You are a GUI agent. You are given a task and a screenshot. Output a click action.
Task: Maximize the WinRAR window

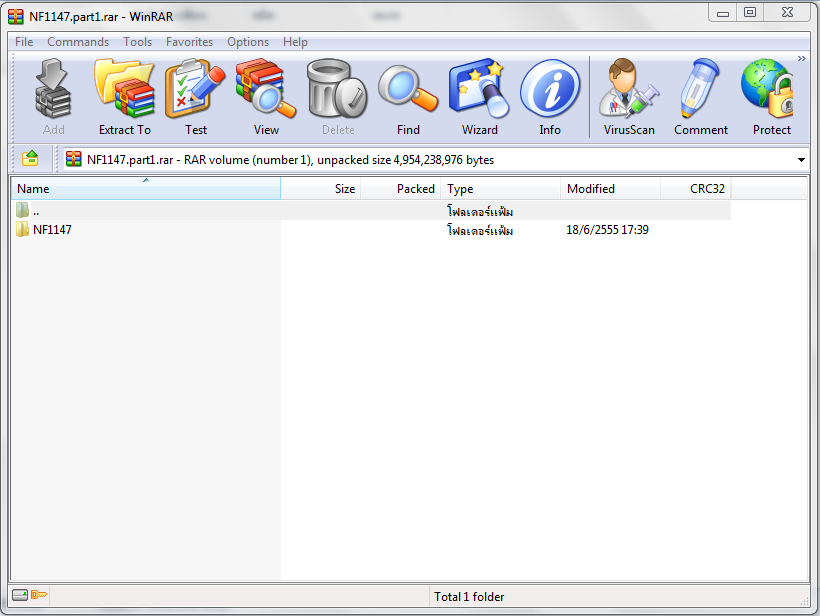(x=750, y=13)
